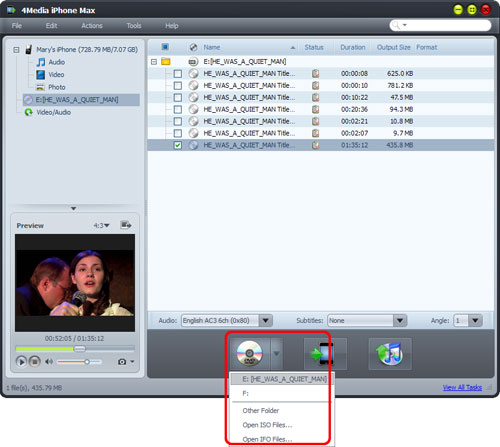The height and width of the screenshot is (447, 500).
Task: Select the Video node in device tree
Action: pyautogui.click(x=56, y=75)
